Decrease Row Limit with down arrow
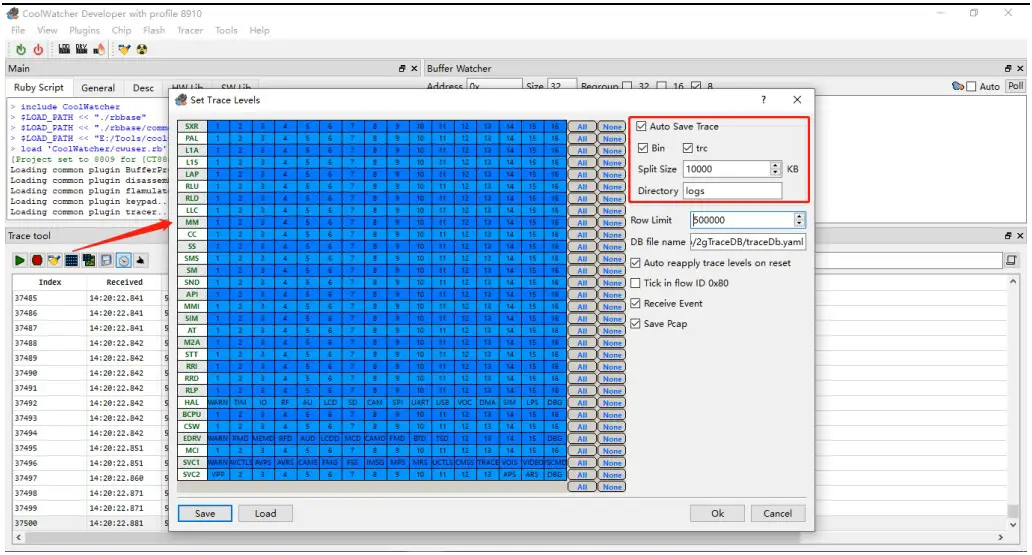 click(x=799, y=224)
